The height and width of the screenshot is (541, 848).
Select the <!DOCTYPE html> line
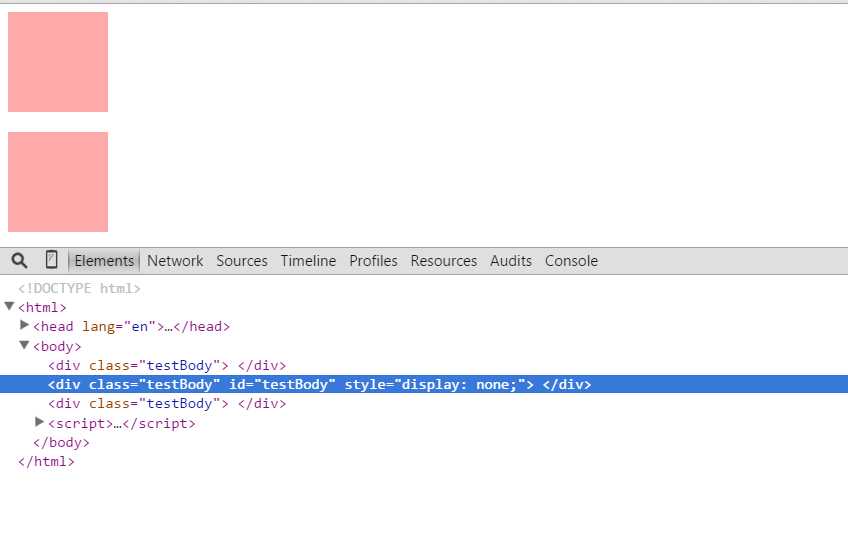click(79, 288)
